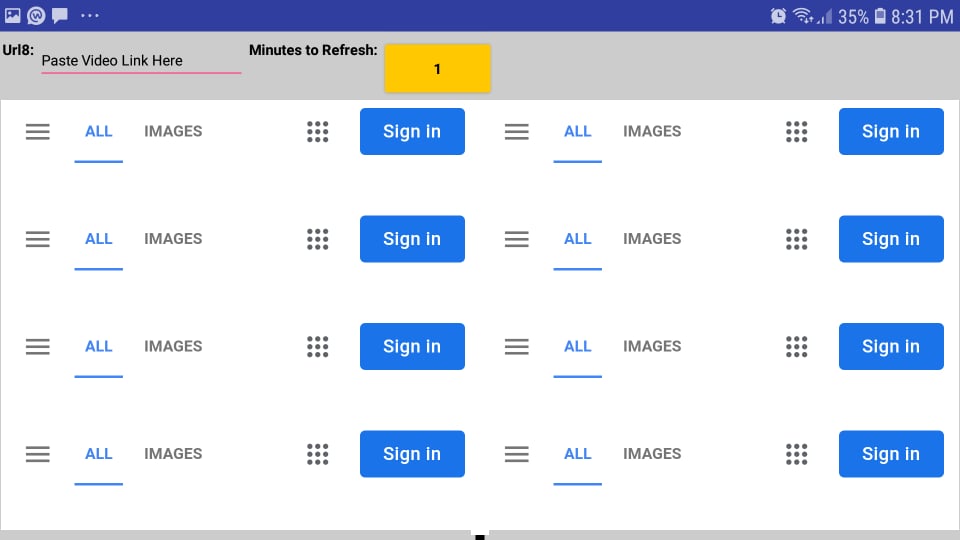The height and width of the screenshot is (540, 960).
Task: Tap the circular messenger notification icon
Action: point(36,15)
